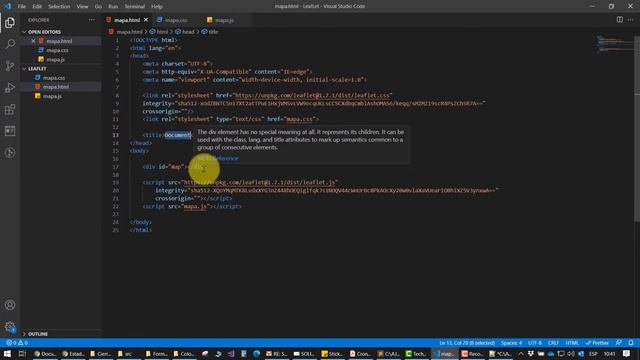Open editor More Actions ellipsis
Image resolution: width=640 pixels, height=360 pixels.
(631, 20)
